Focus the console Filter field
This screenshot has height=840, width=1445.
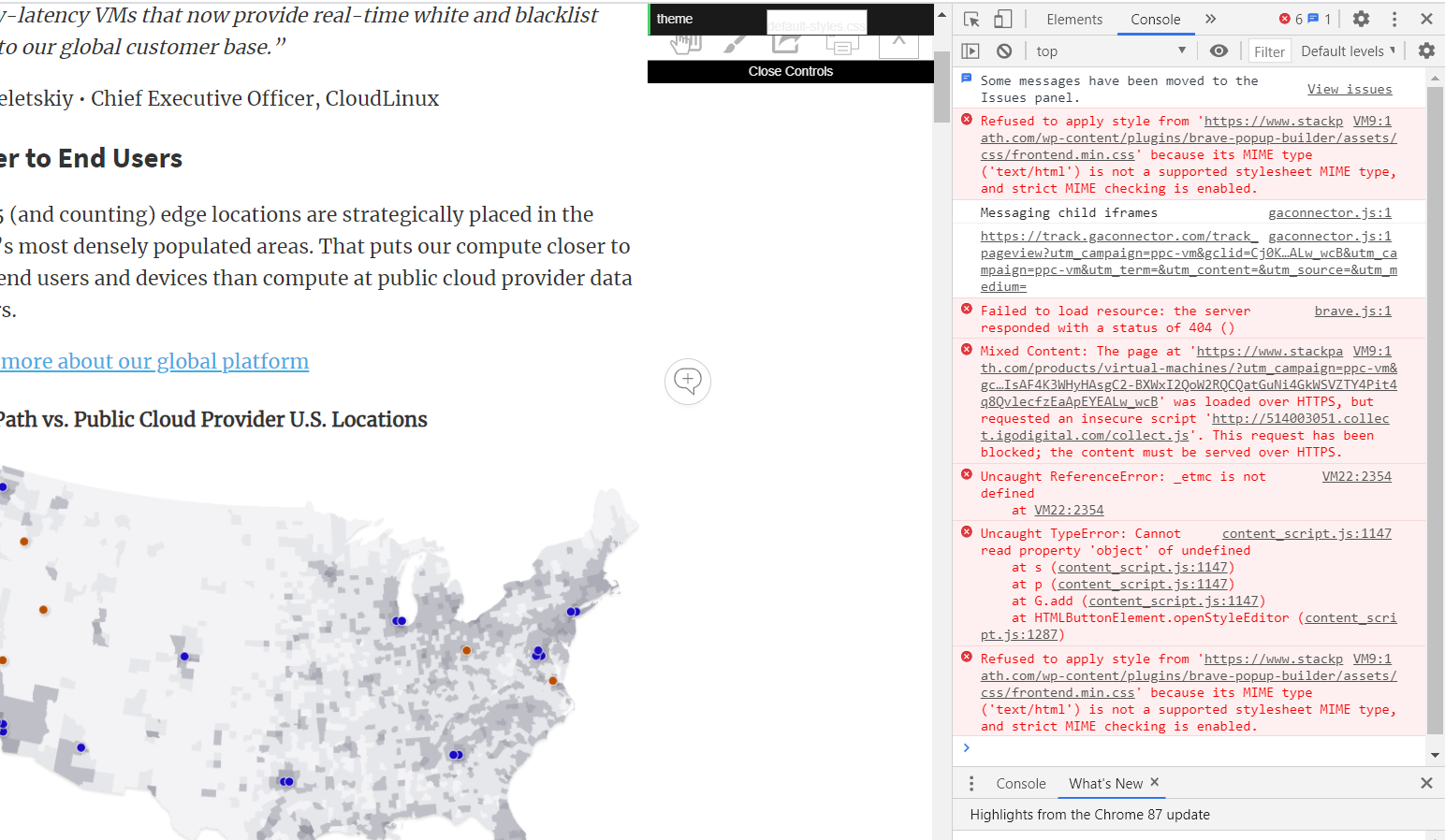1269,51
